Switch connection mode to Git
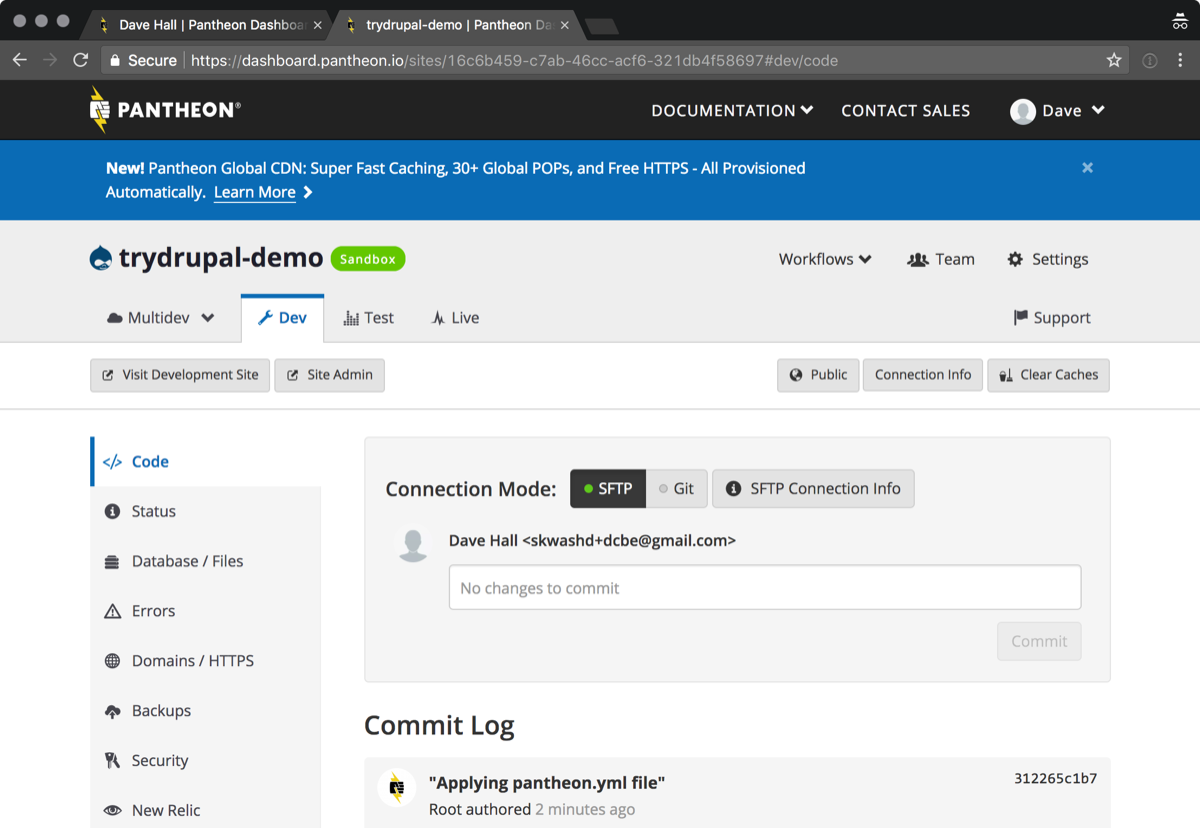This screenshot has width=1200, height=828. [677, 489]
